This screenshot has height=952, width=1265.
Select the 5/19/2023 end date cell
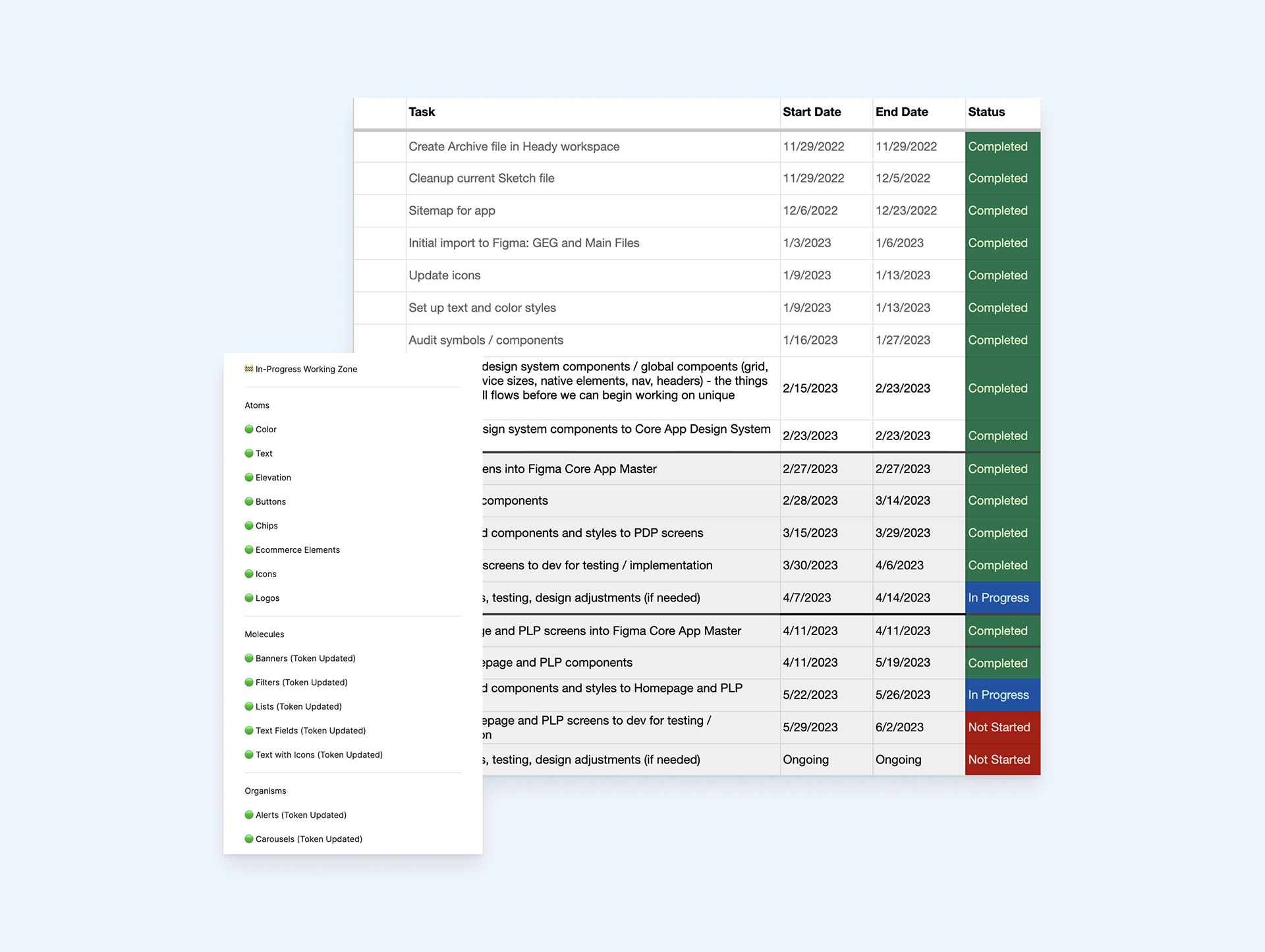pos(919,663)
